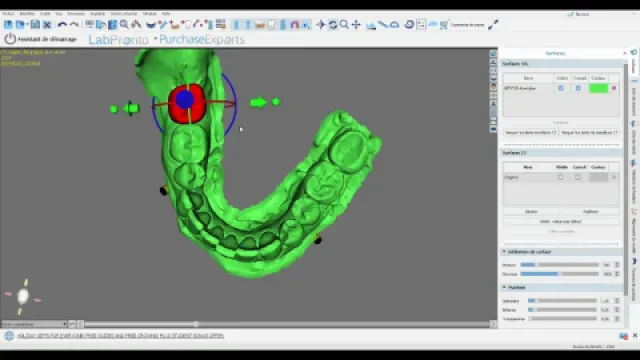The image size is (640, 360).
Task: Select the zoom view magnifier tool
Action: [344, 25]
